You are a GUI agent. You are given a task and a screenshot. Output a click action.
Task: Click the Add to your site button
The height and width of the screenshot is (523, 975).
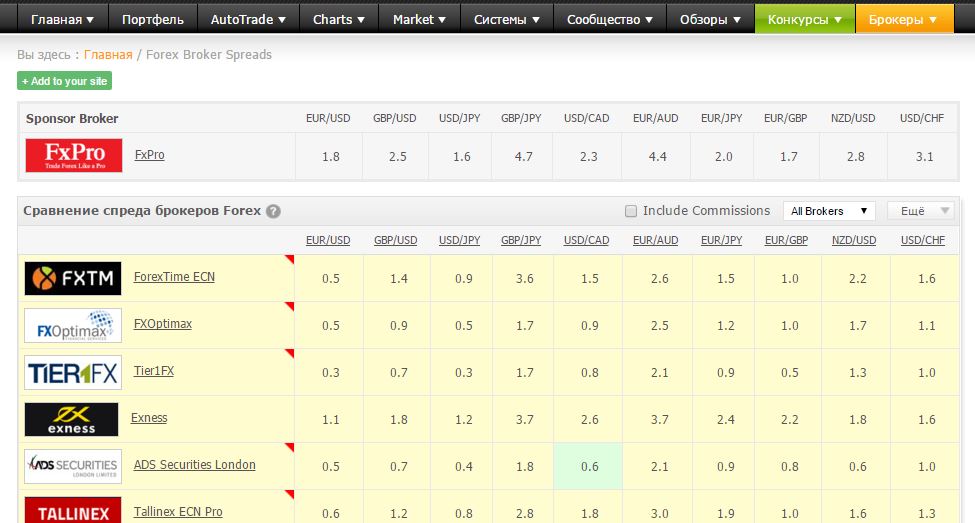click(65, 81)
